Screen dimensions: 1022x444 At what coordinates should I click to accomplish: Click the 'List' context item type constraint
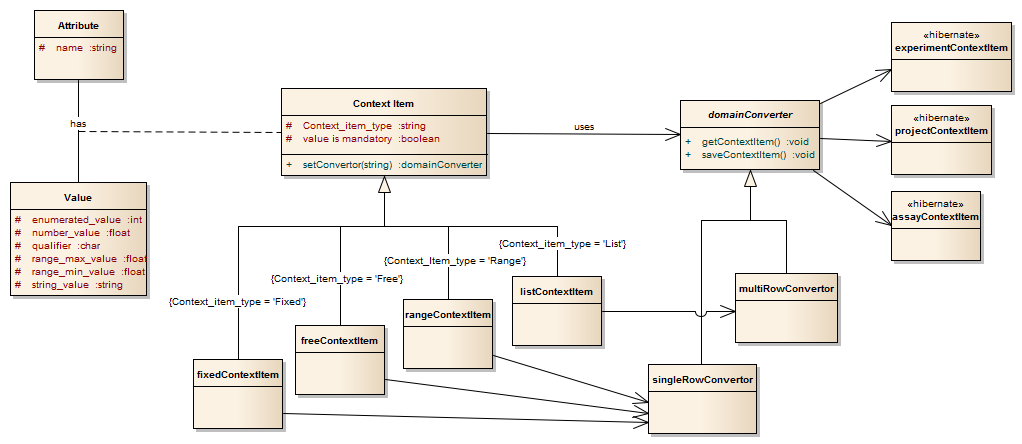tap(562, 243)
